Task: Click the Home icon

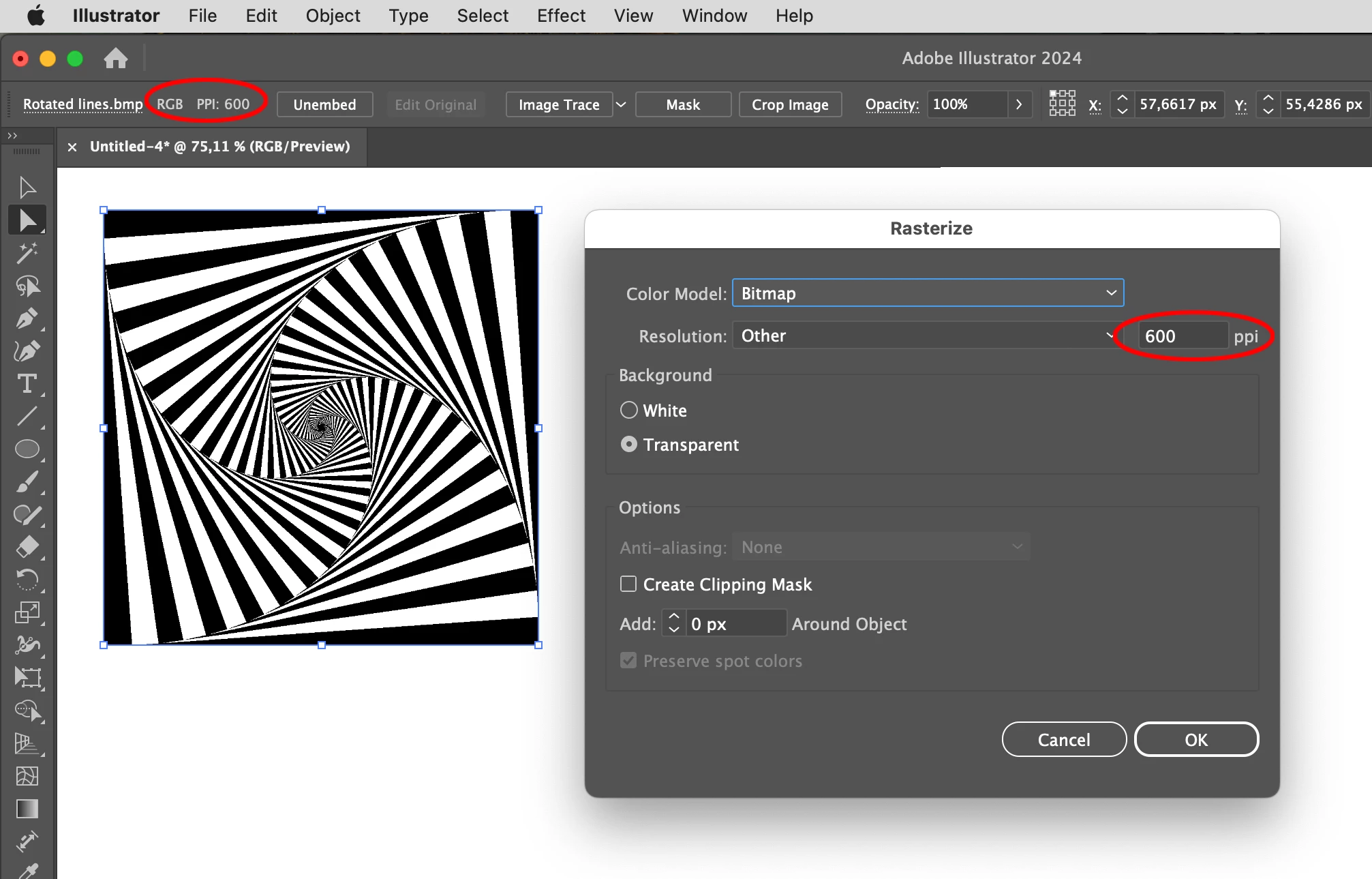Action: click(x=115, y=59)
